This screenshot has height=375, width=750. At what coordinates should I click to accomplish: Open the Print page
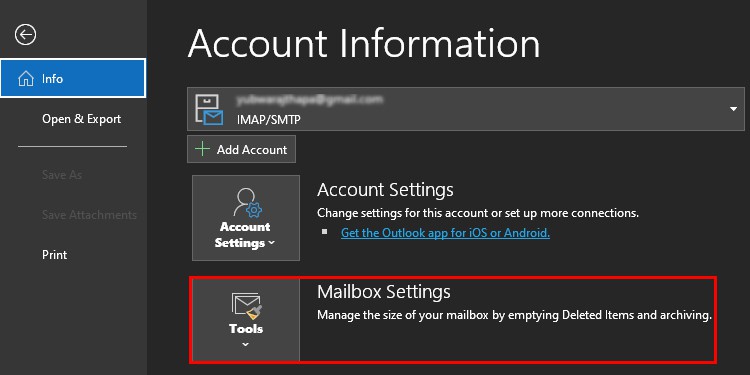(55, 255)
